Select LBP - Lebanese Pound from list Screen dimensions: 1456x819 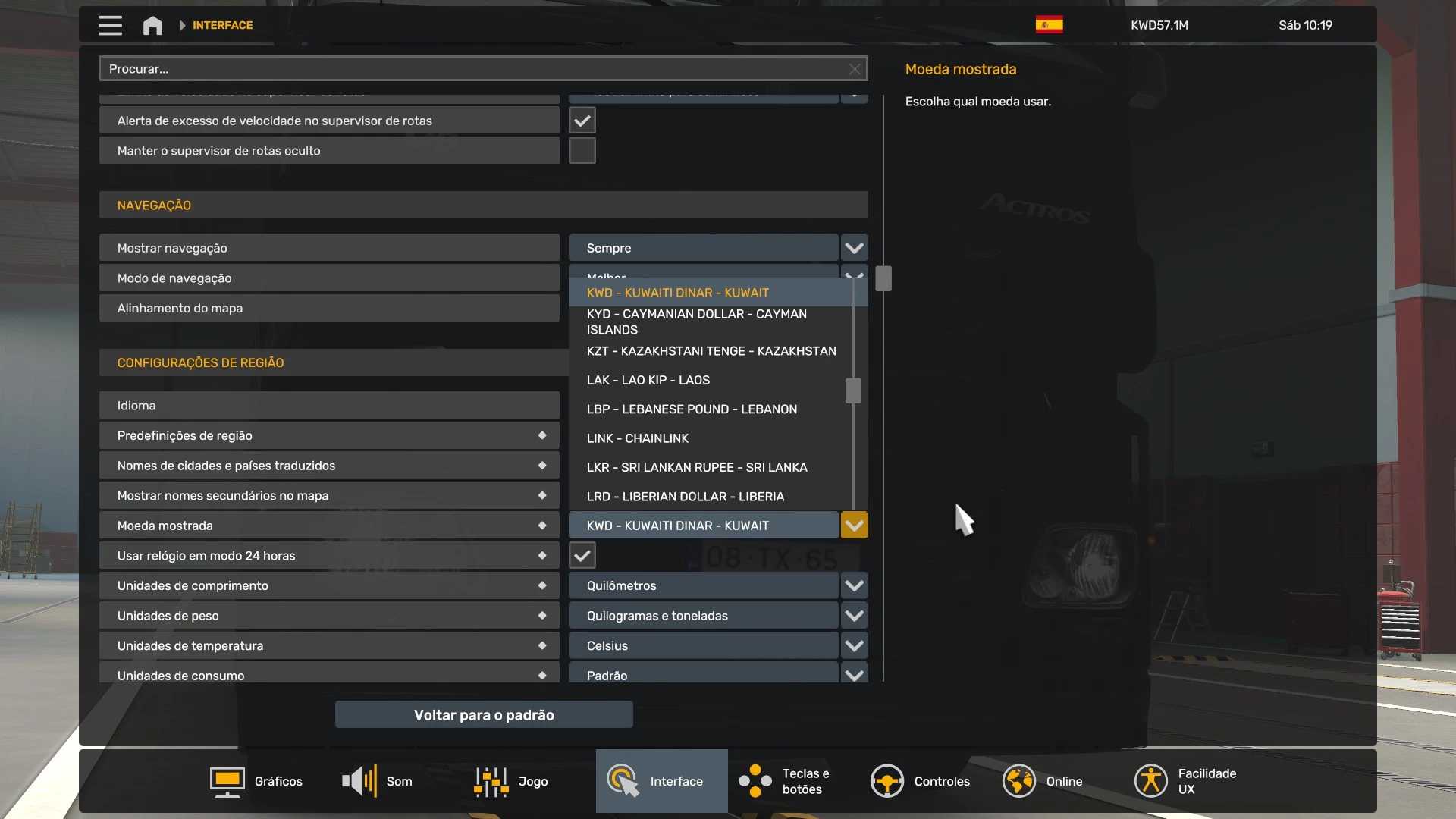(692, 409)
